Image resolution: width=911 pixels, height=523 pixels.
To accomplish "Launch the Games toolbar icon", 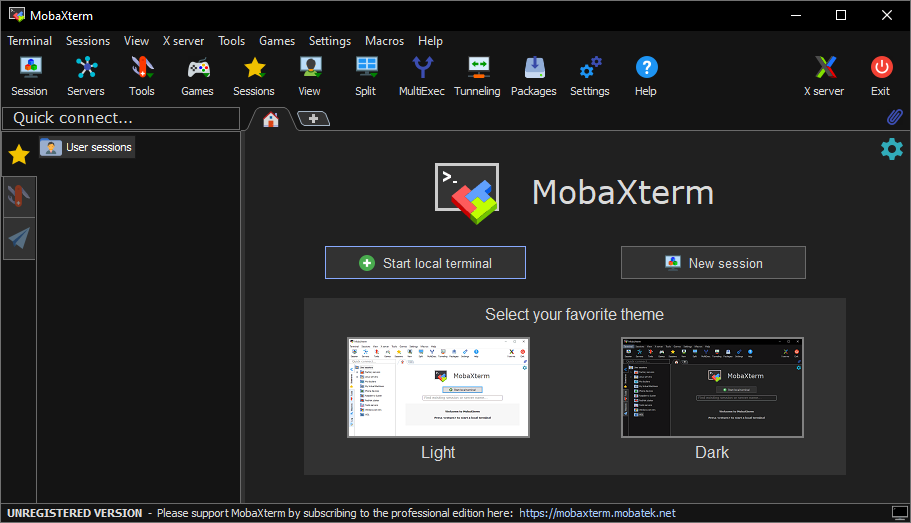I will (198, 68).
